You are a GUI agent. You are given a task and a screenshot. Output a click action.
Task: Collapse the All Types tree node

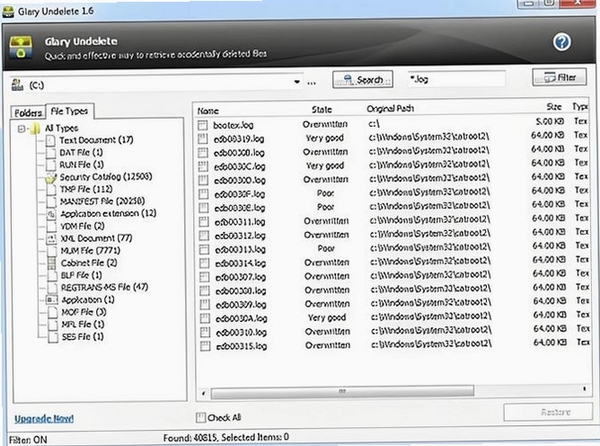[22, 129]
